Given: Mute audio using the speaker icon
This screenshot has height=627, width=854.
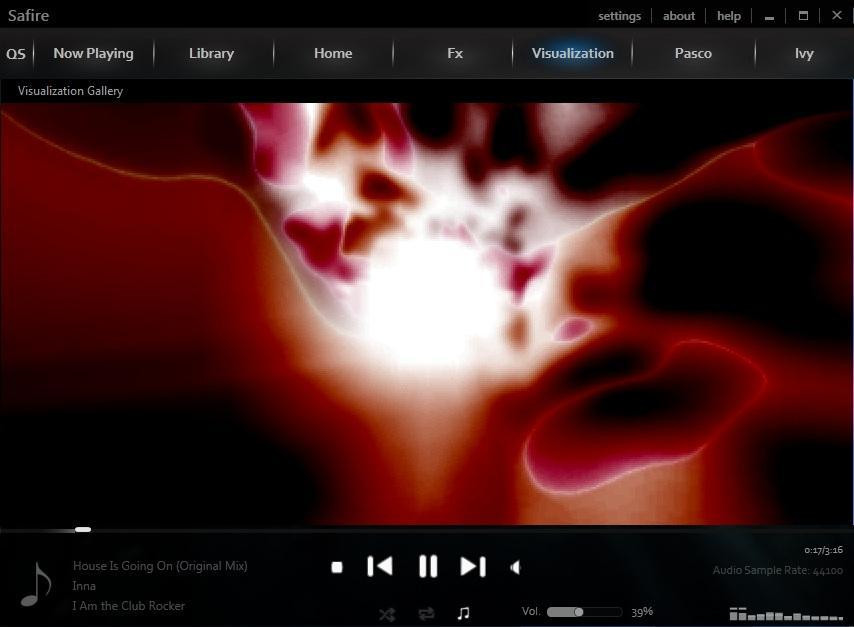Looking at the screenshot, I should coord(515,568).
